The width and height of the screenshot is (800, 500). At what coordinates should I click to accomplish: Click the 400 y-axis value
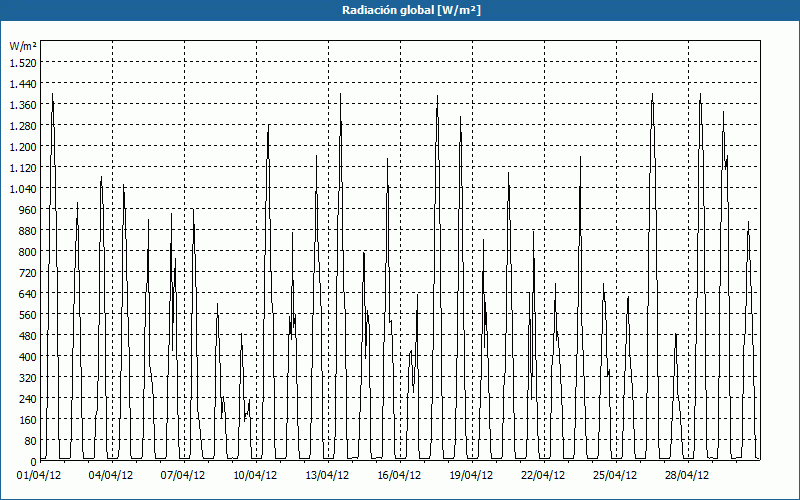click(28, 357)
